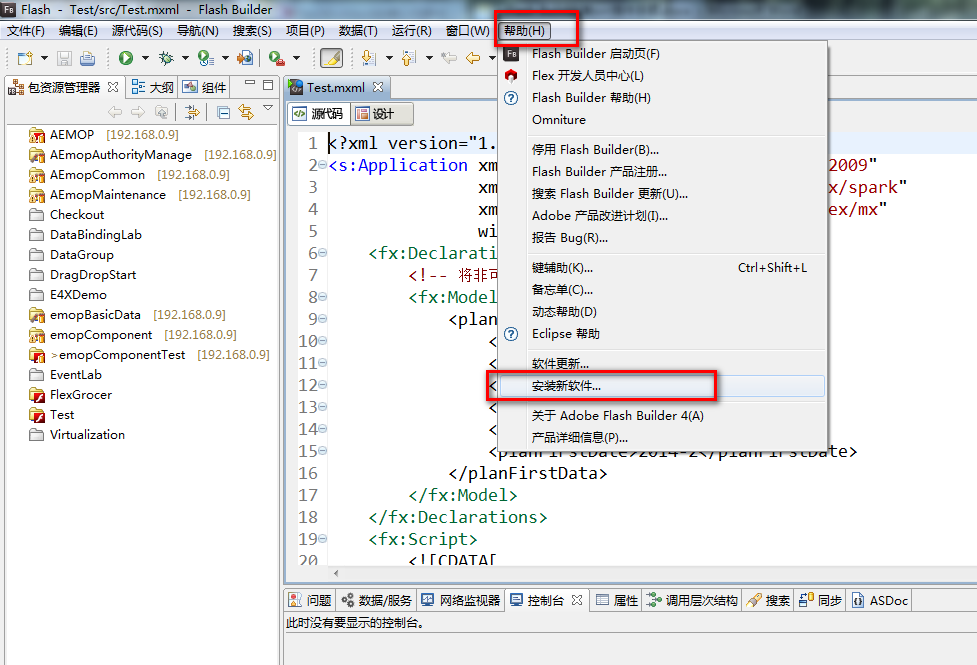The height and width of the screenshot is (665, 977).
Task: Click editor horizontal scrollbar left arrow
Action: point(336,573)
